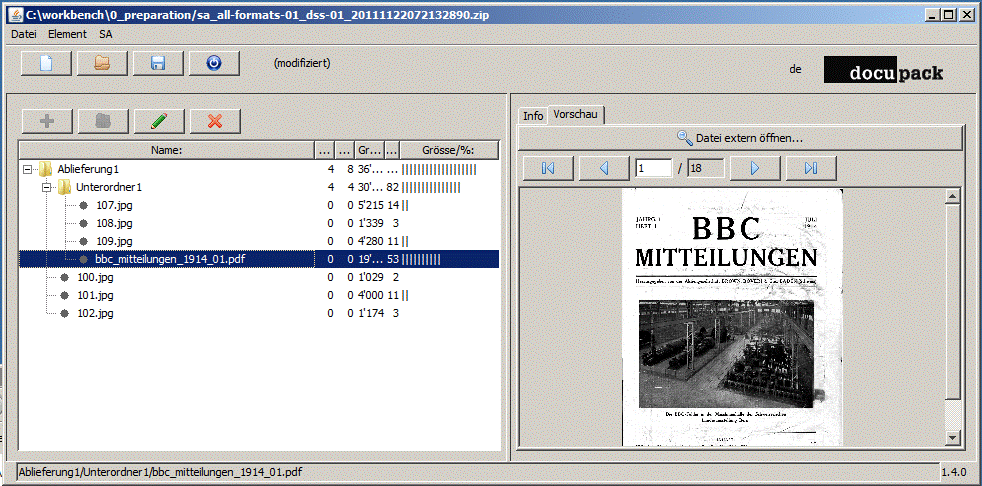Click the Unterordner1 folder label
982x486 pixels.
click(x=110, y=187)
